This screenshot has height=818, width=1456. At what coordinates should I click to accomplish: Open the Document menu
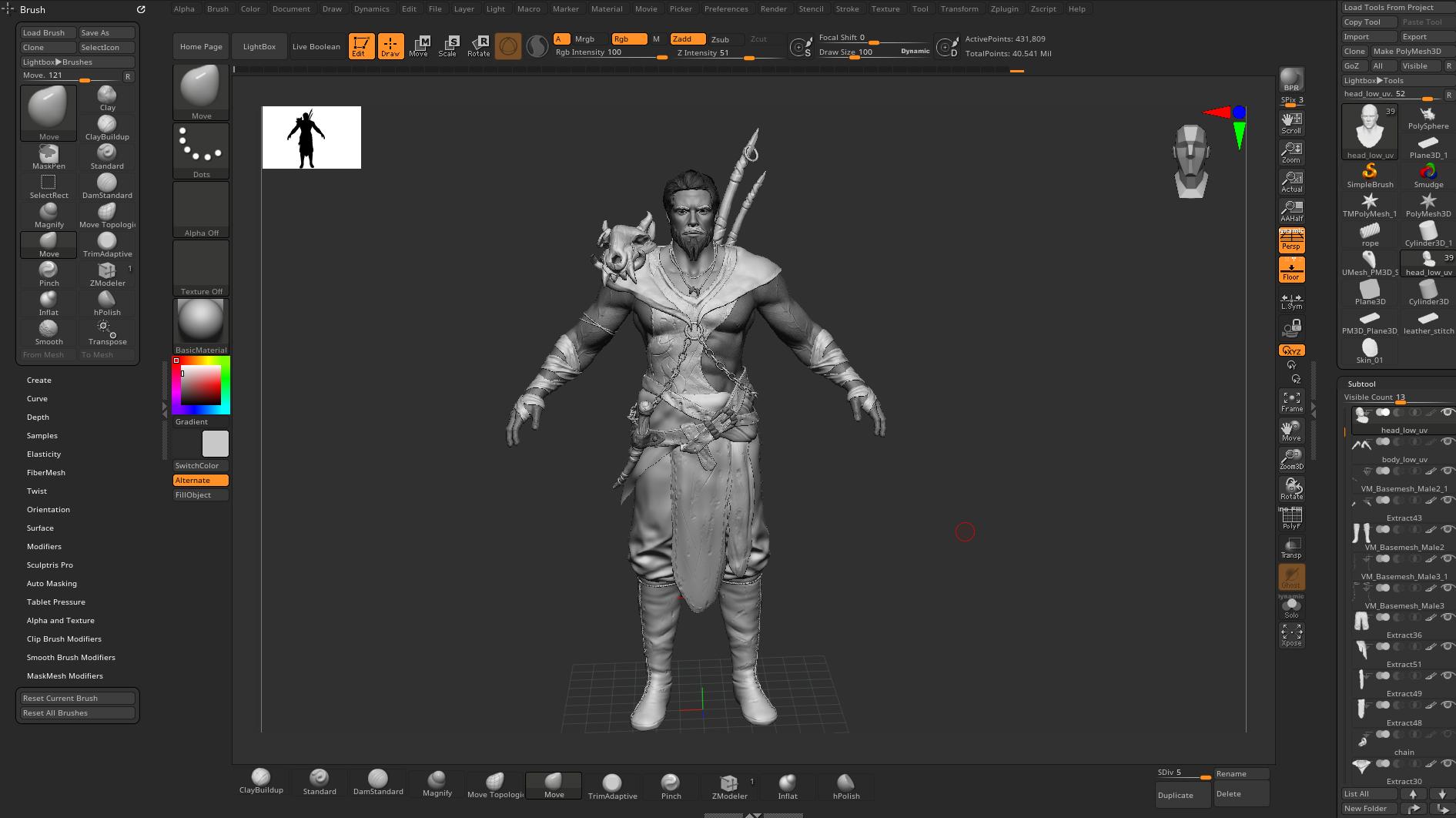click(291, 8)
